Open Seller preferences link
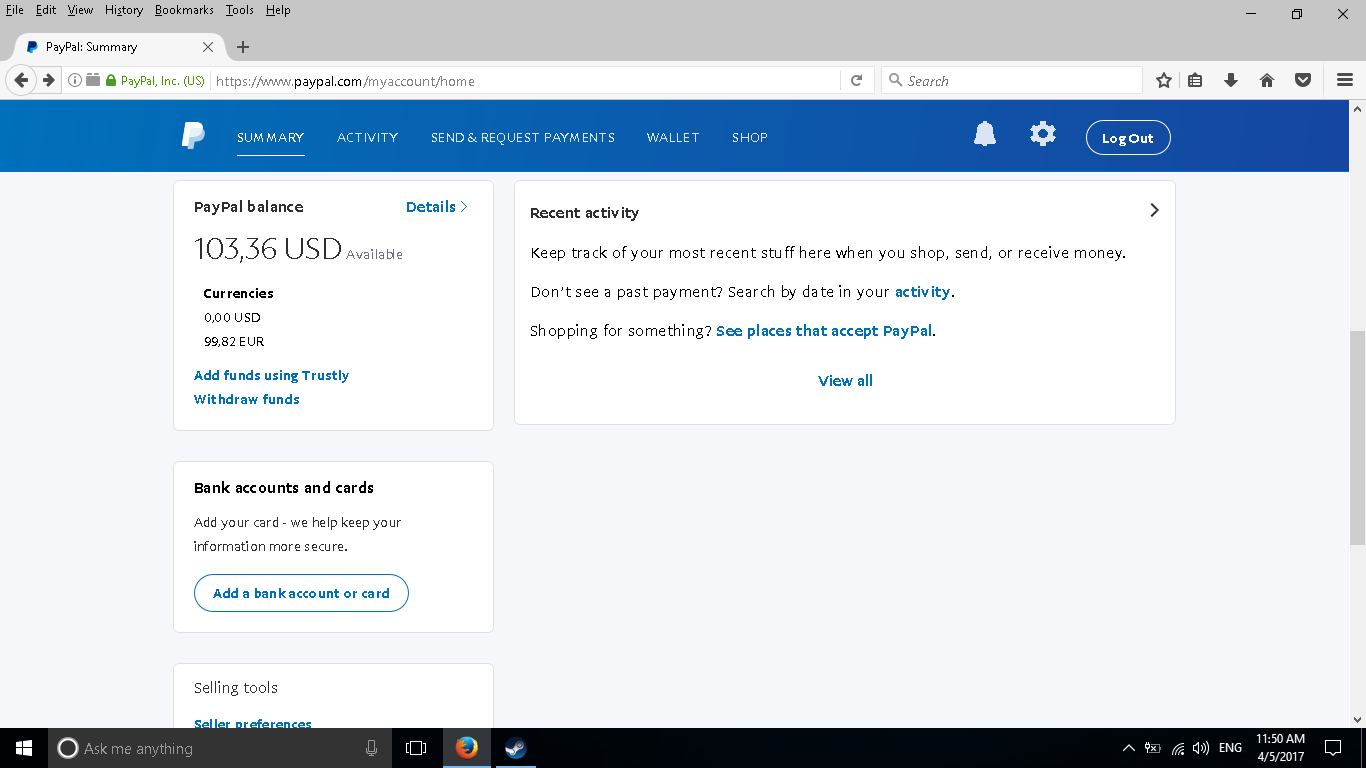Image resolution: width=1366 pixels, height=768 pixels. tap(253, 723)
